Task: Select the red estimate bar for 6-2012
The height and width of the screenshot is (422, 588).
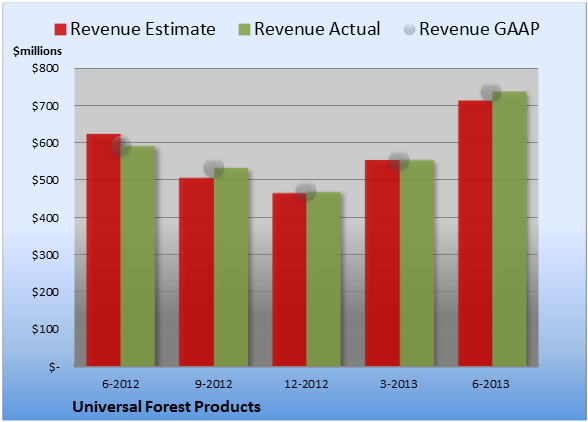Action: (104, 250)
